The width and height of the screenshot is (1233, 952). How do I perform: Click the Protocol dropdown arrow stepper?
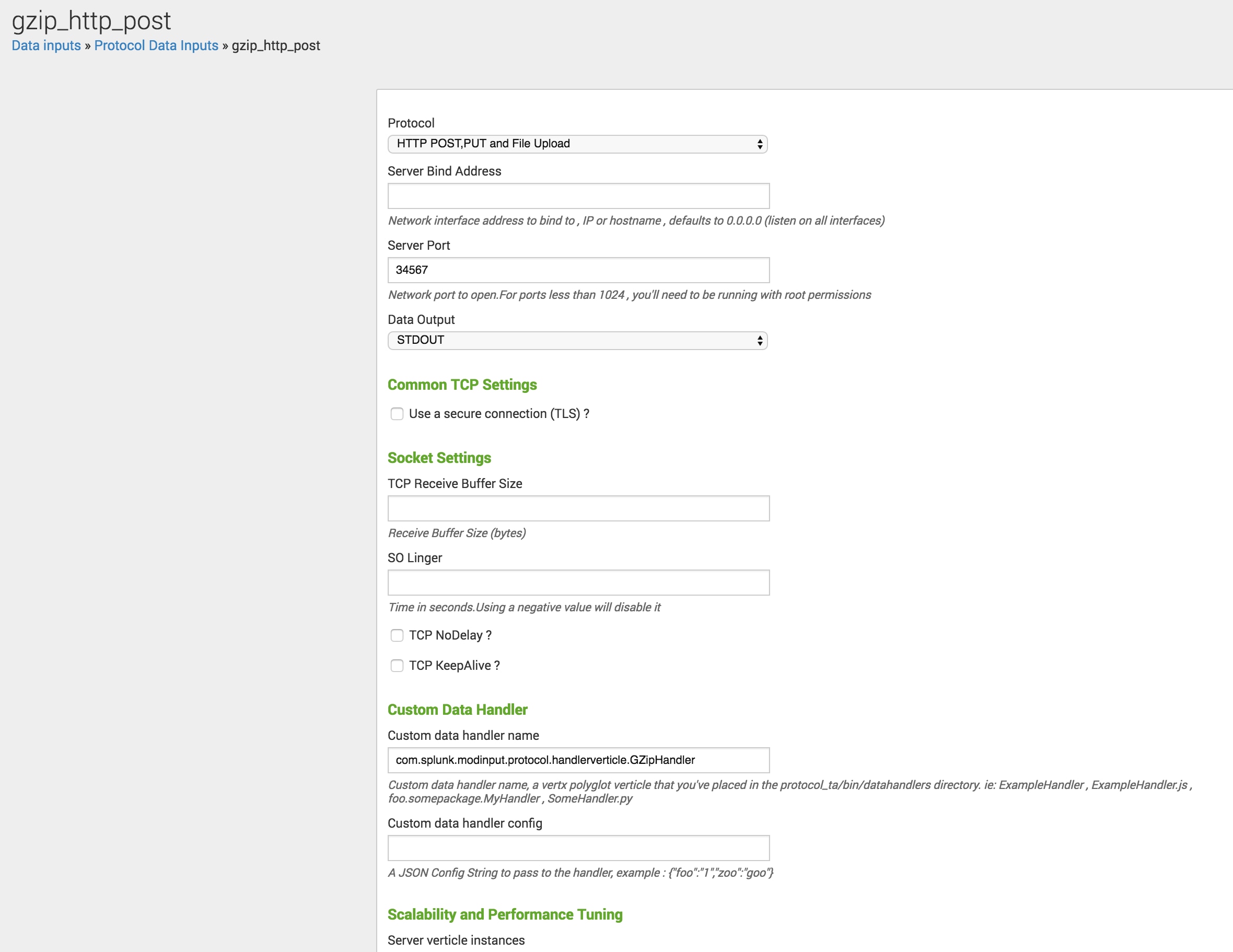pos(760,145)
